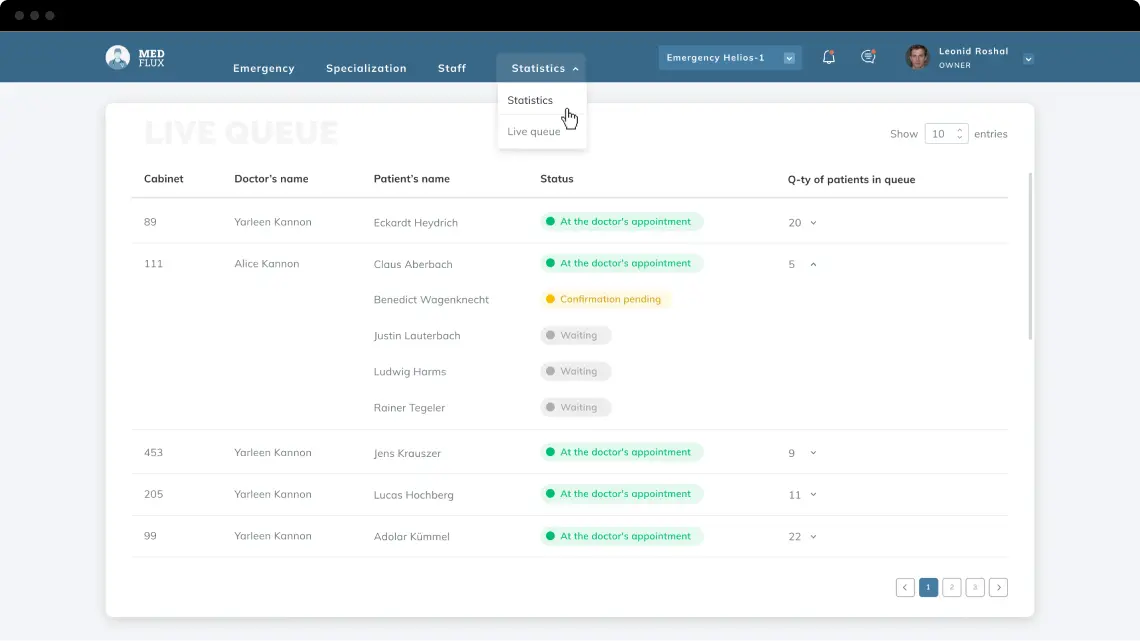The image size is (1140, 641).
Task: Click the previous page left arrow
Action: tap(905, 587)
